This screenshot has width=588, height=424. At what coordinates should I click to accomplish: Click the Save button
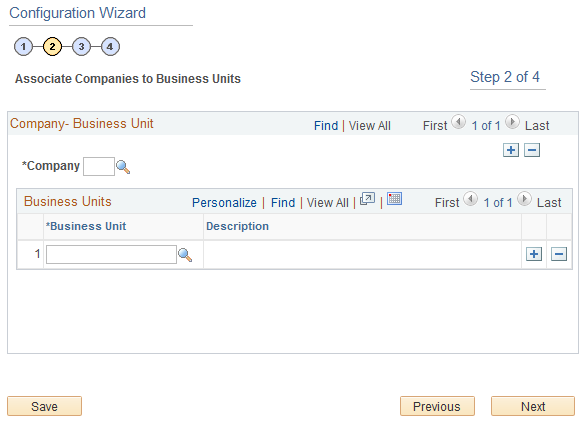coord(44,406)
